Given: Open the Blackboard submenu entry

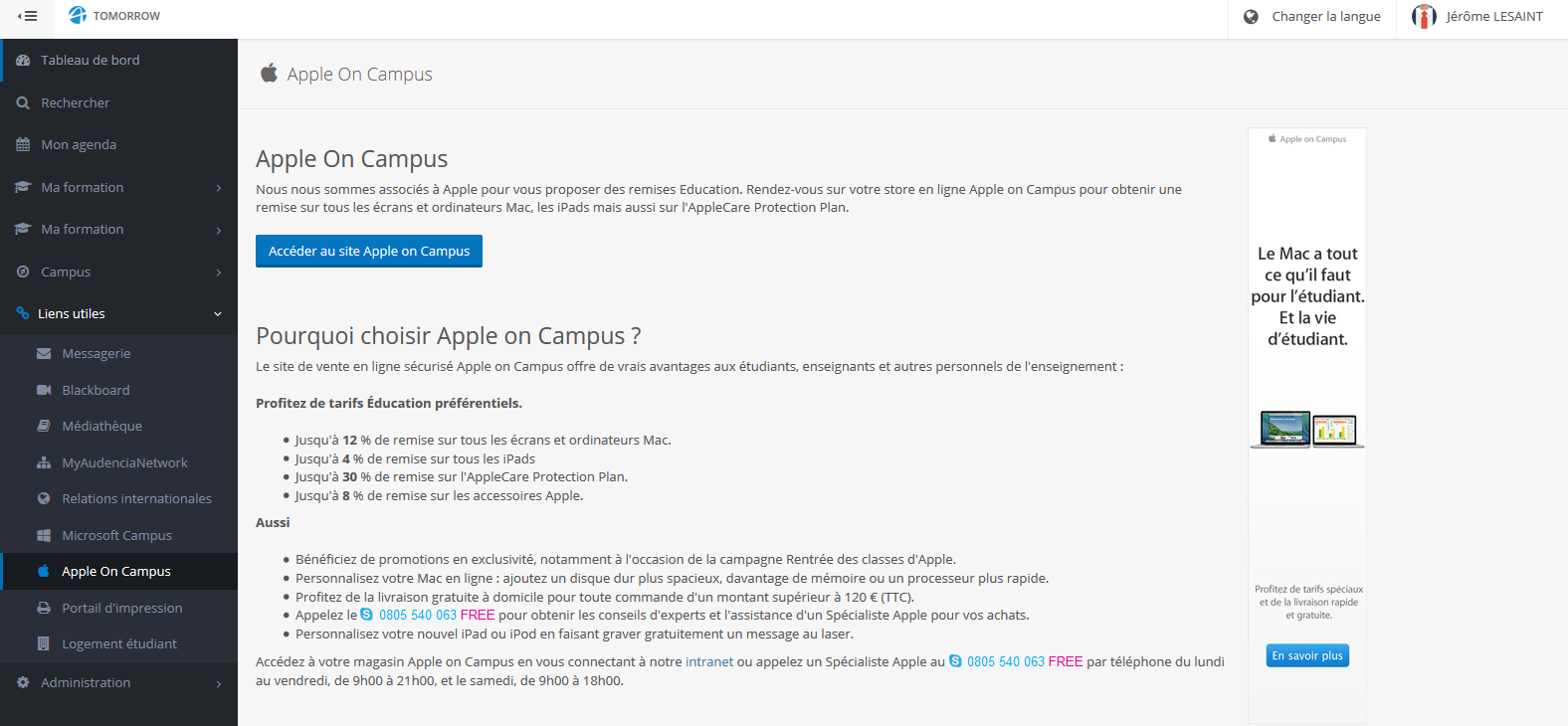Looking at the screenshot, I should 119,390.
